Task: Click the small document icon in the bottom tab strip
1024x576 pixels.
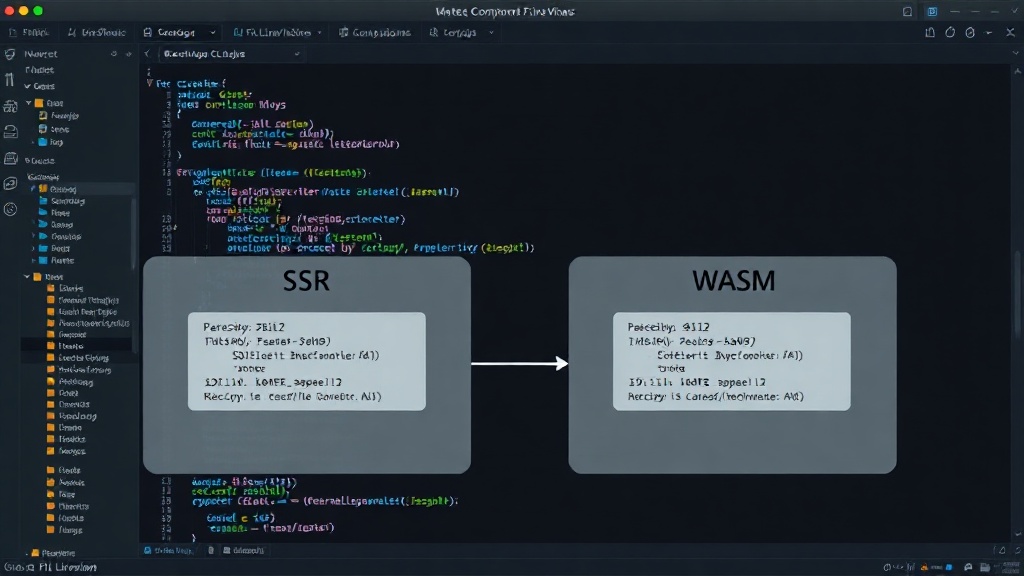Action: pyautogui.click(x=211, y=551)
